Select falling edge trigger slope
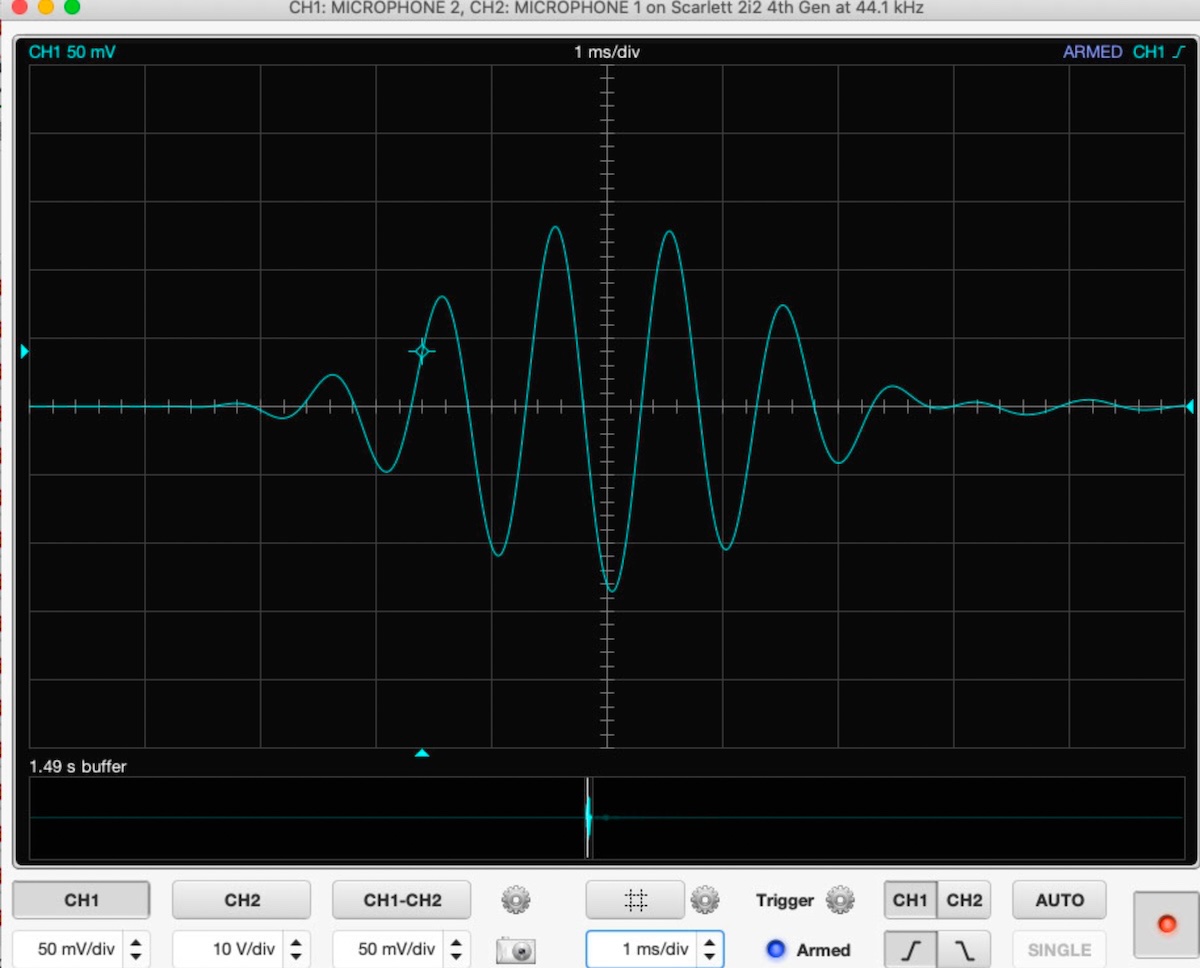The image size is (1200, 968). (964, 949)
